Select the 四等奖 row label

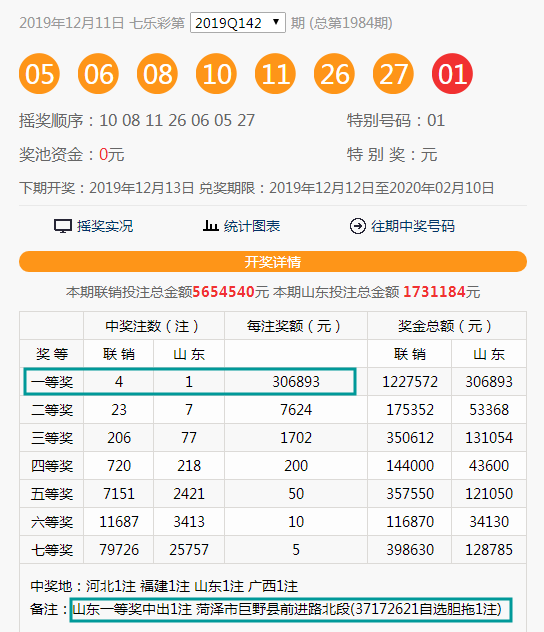(x=52, y=466)
